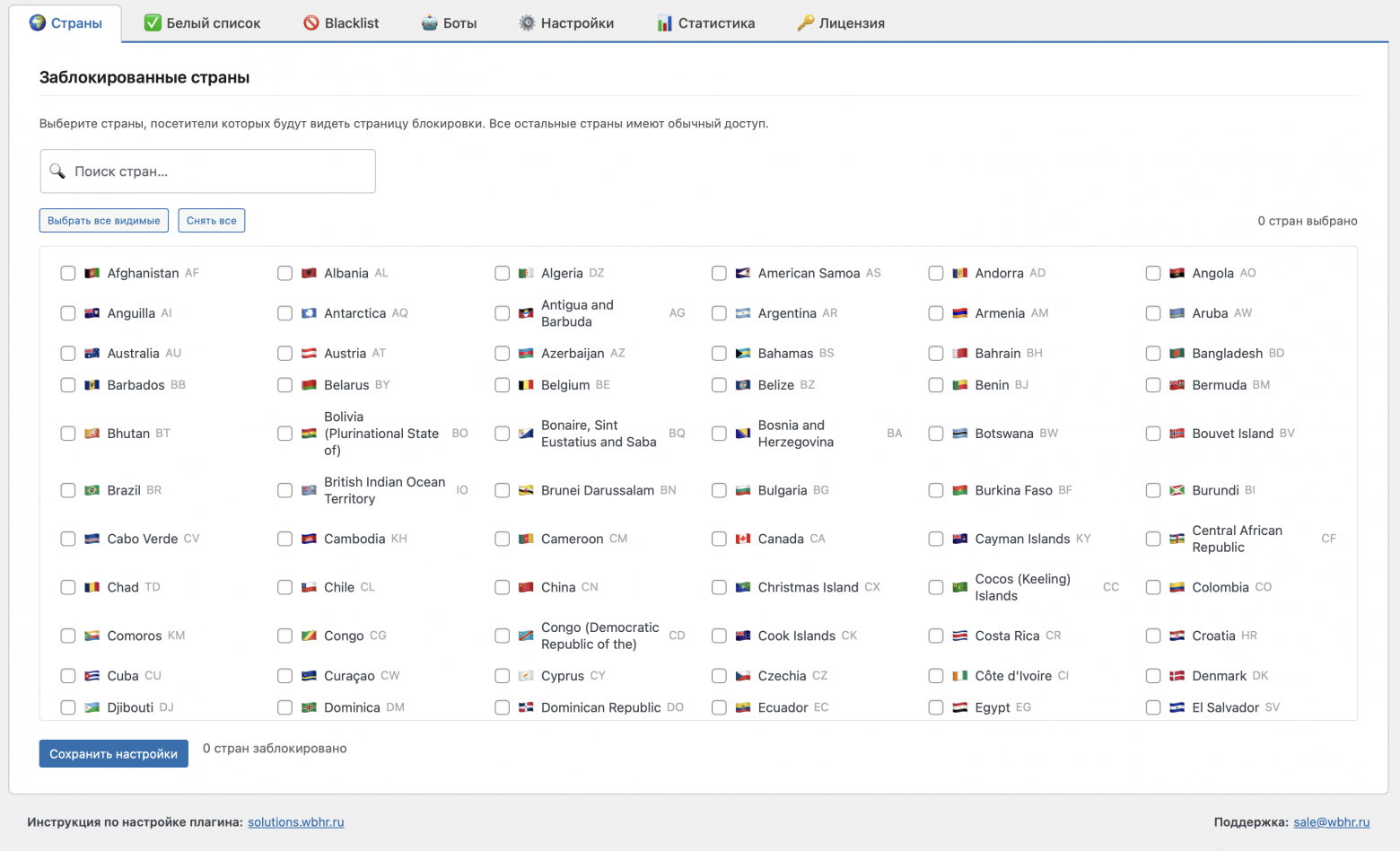1400x851 pixels.
Task: Click the Выбрать все видимые button
Action: click(x=104, y=221)
